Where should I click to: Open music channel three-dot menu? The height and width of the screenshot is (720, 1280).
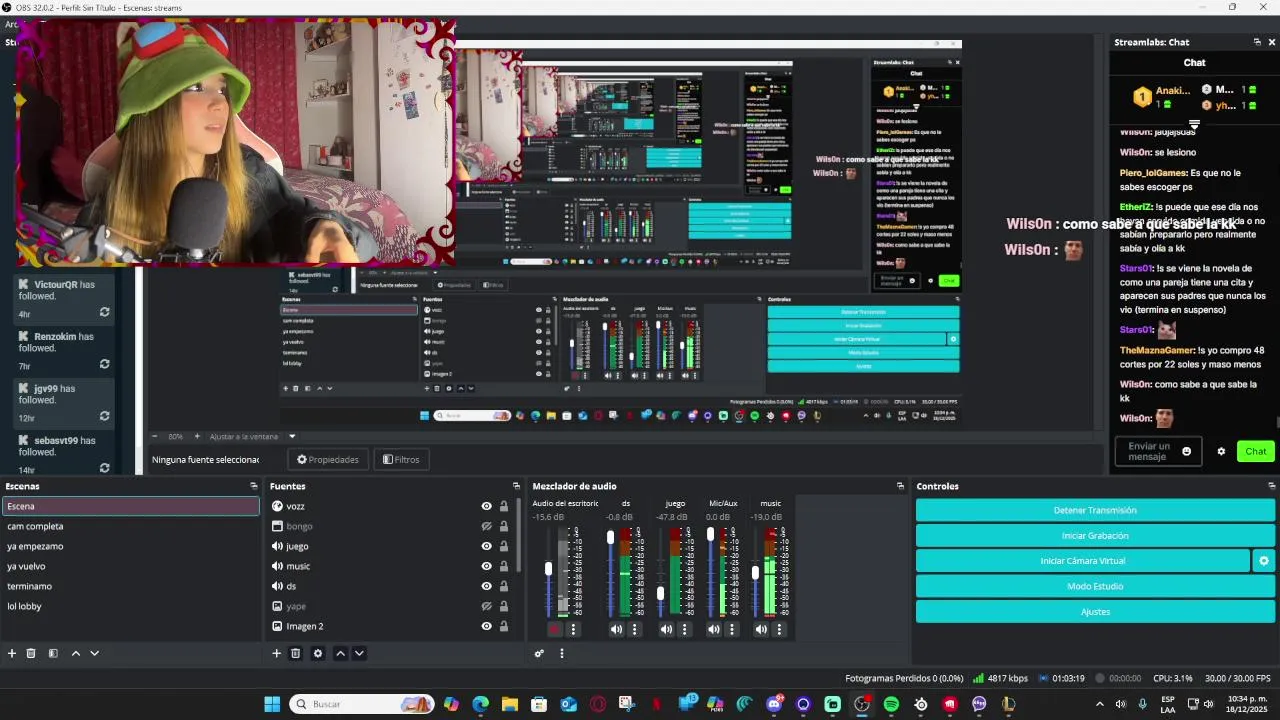[780, 629]
